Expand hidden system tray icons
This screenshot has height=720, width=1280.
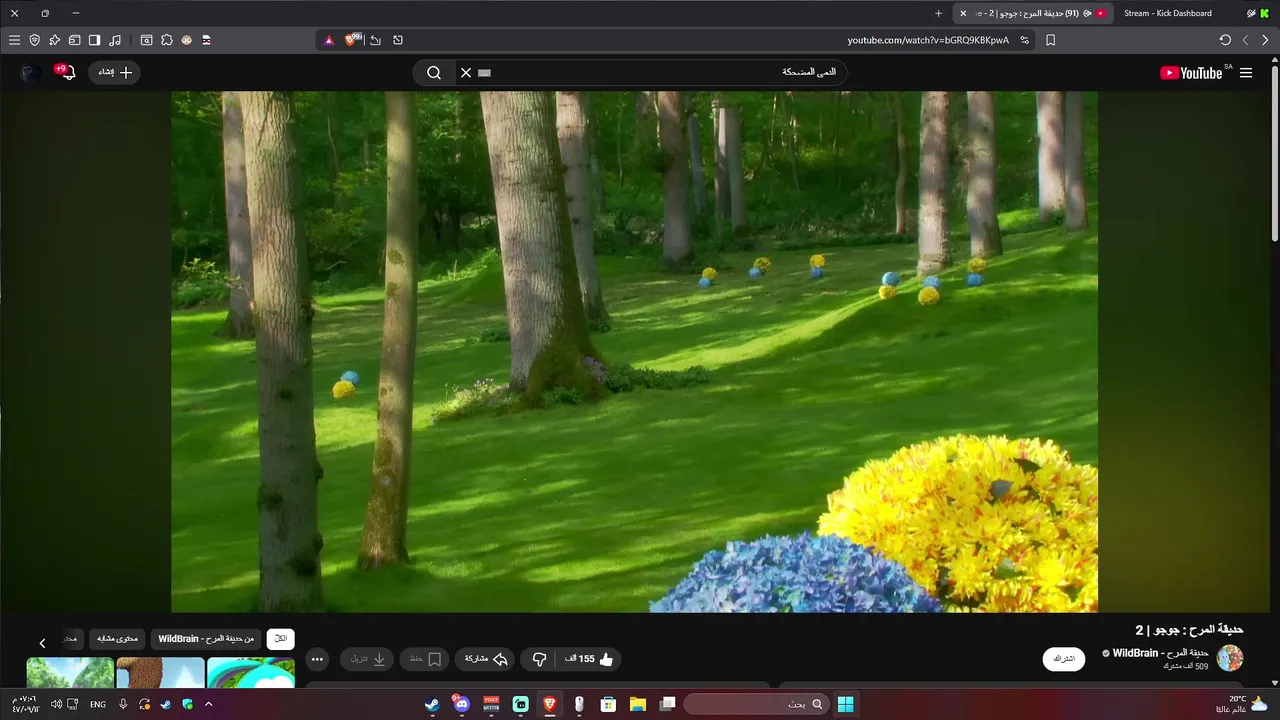click(208, 704)
